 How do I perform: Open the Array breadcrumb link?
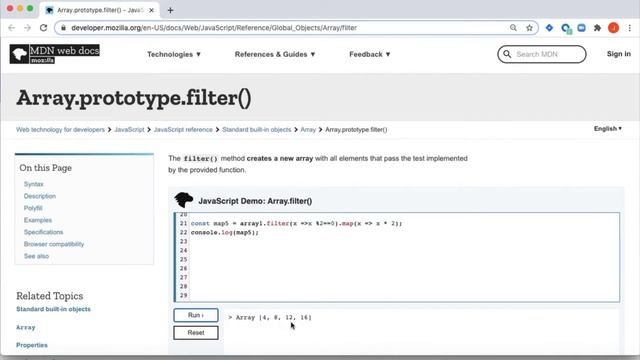[308, 129]
